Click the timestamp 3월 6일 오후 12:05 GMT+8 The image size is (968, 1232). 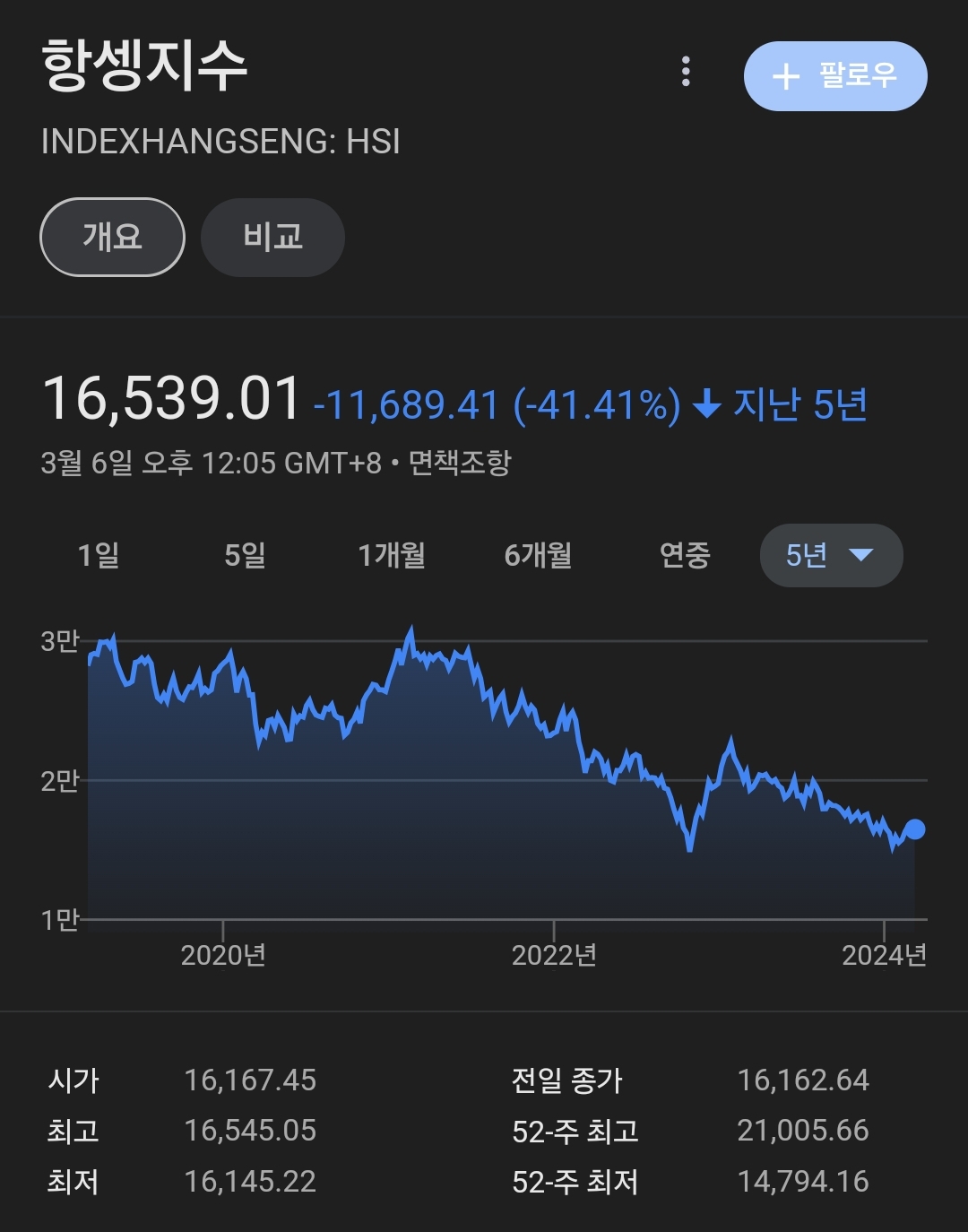[x=212, y=463]
